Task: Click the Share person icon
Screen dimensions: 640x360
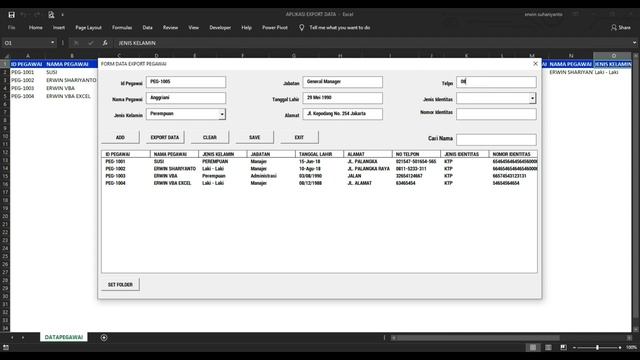Action: point(613,27)
